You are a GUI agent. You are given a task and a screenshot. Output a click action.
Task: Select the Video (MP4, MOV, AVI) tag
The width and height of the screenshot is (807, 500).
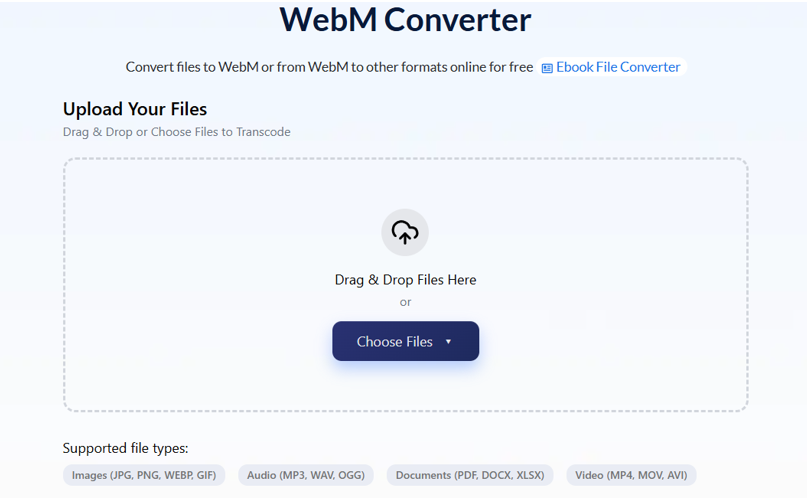point(631,475)
